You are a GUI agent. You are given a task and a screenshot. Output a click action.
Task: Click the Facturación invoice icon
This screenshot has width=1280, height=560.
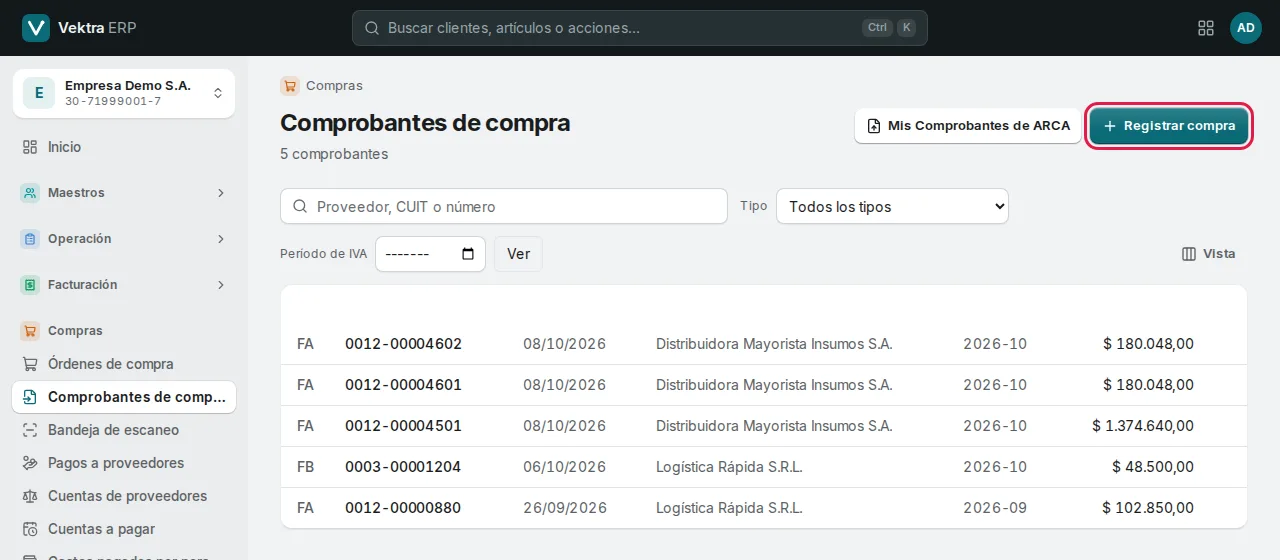[x=30, y=285]
